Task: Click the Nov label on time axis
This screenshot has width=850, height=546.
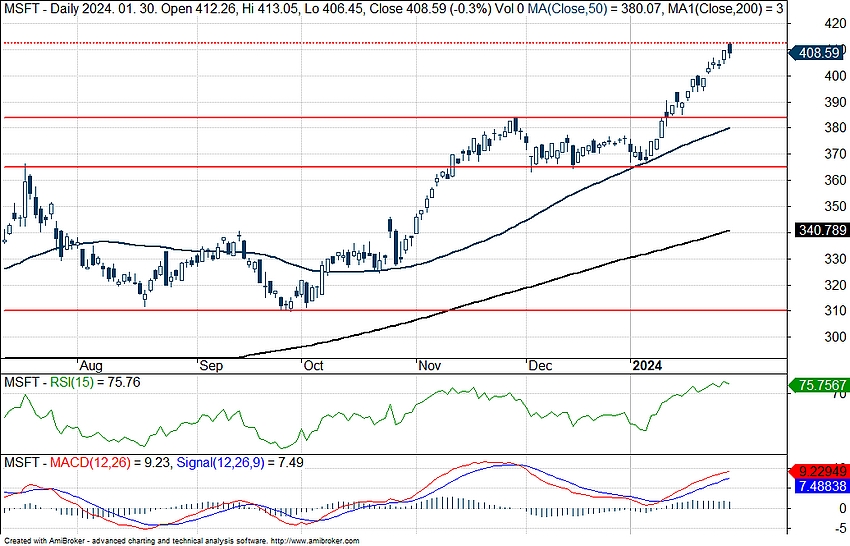Action: point(429,365)
